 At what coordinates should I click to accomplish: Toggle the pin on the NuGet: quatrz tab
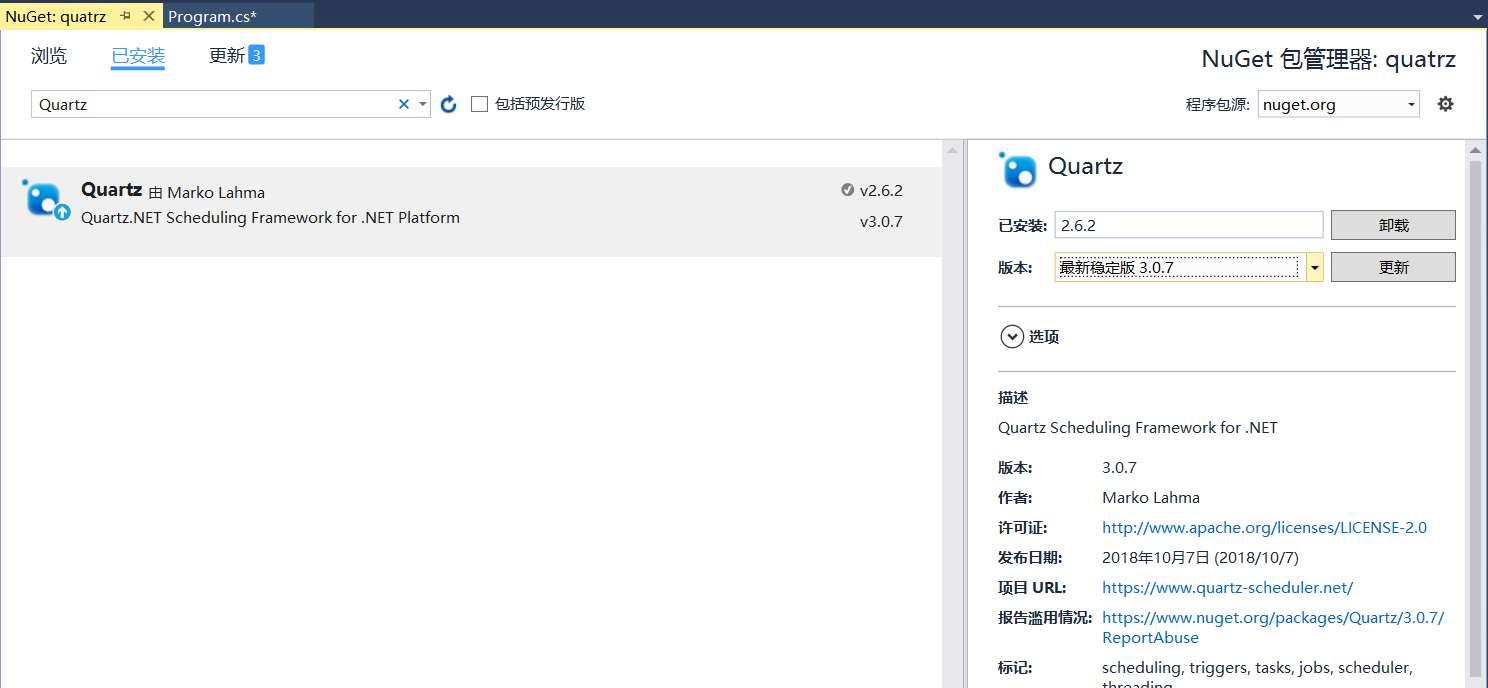127,16
